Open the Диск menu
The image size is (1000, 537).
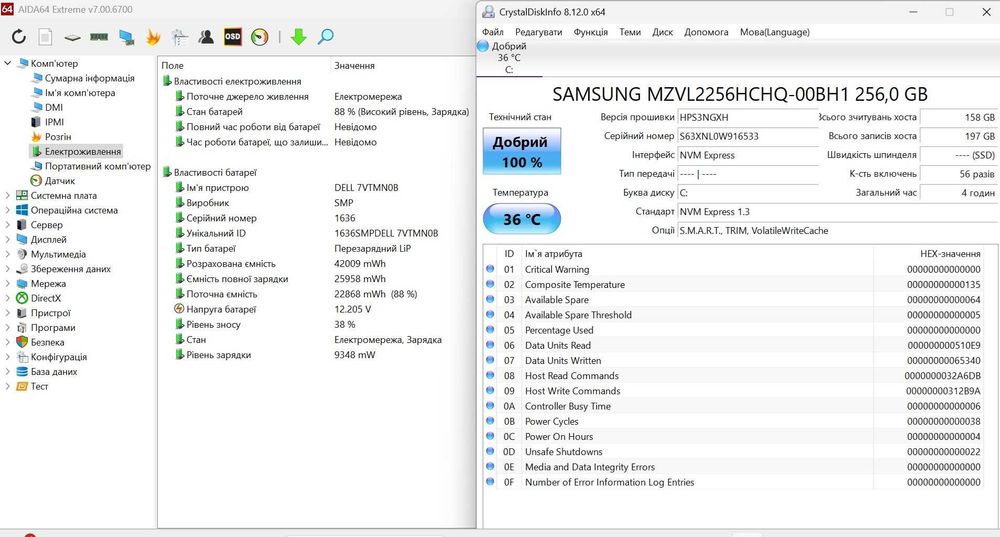pos(663,32)
